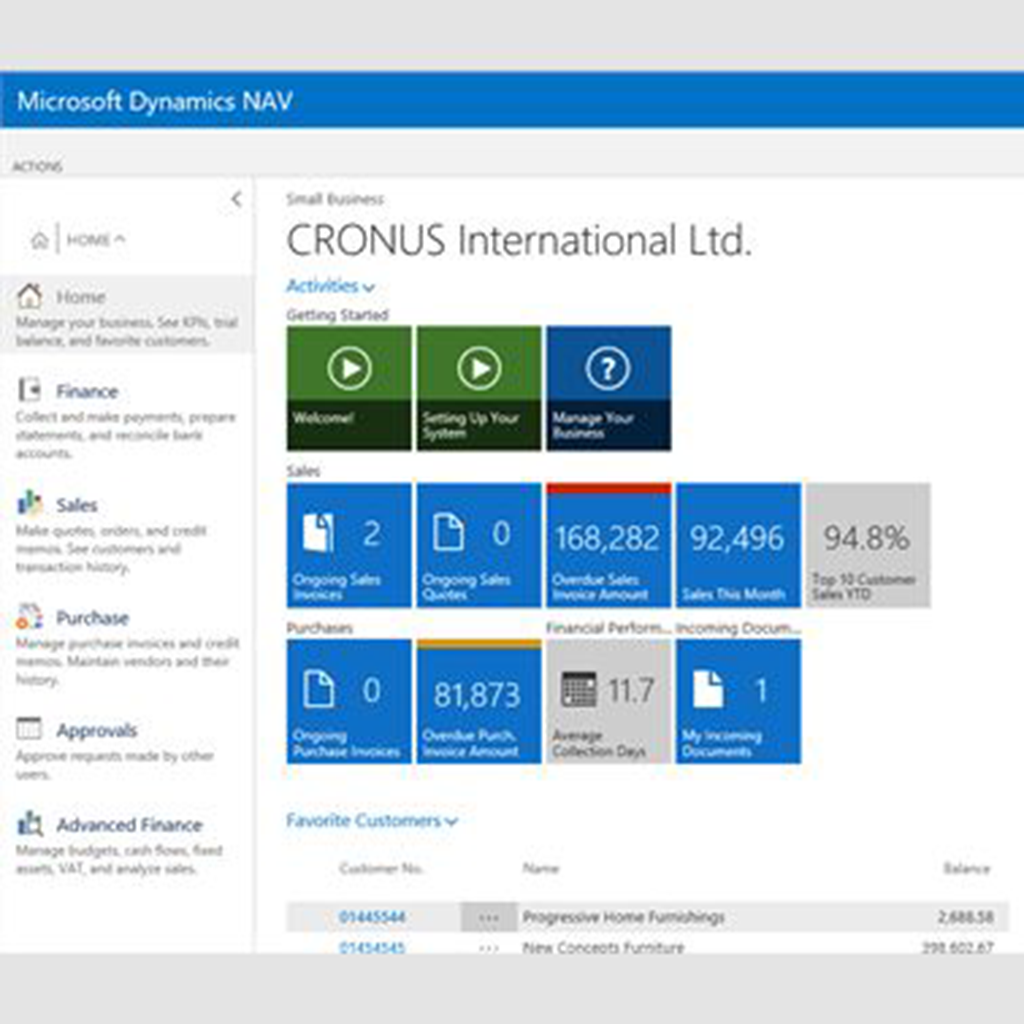Click the Small Business label
Screen dimensions: 1024x1024
pos(335,199)
